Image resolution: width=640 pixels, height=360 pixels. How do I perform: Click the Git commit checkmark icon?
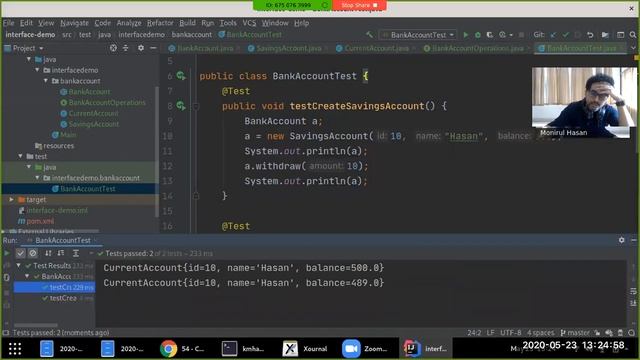coord(565,35)
